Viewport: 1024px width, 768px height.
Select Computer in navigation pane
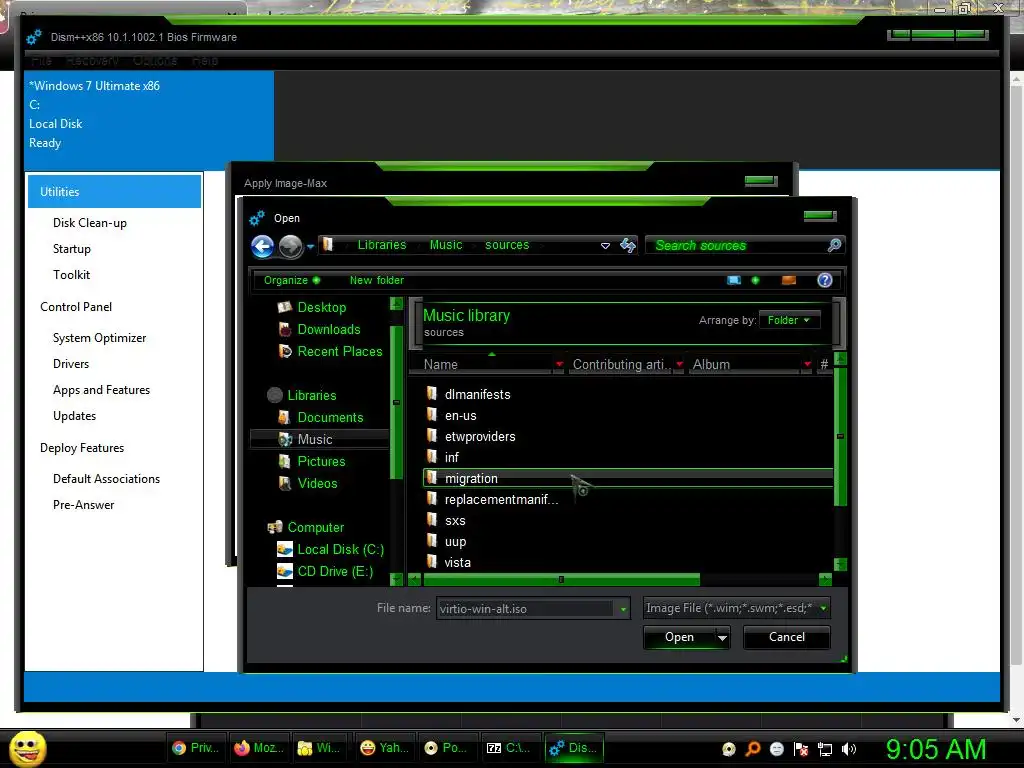point(315,528)
